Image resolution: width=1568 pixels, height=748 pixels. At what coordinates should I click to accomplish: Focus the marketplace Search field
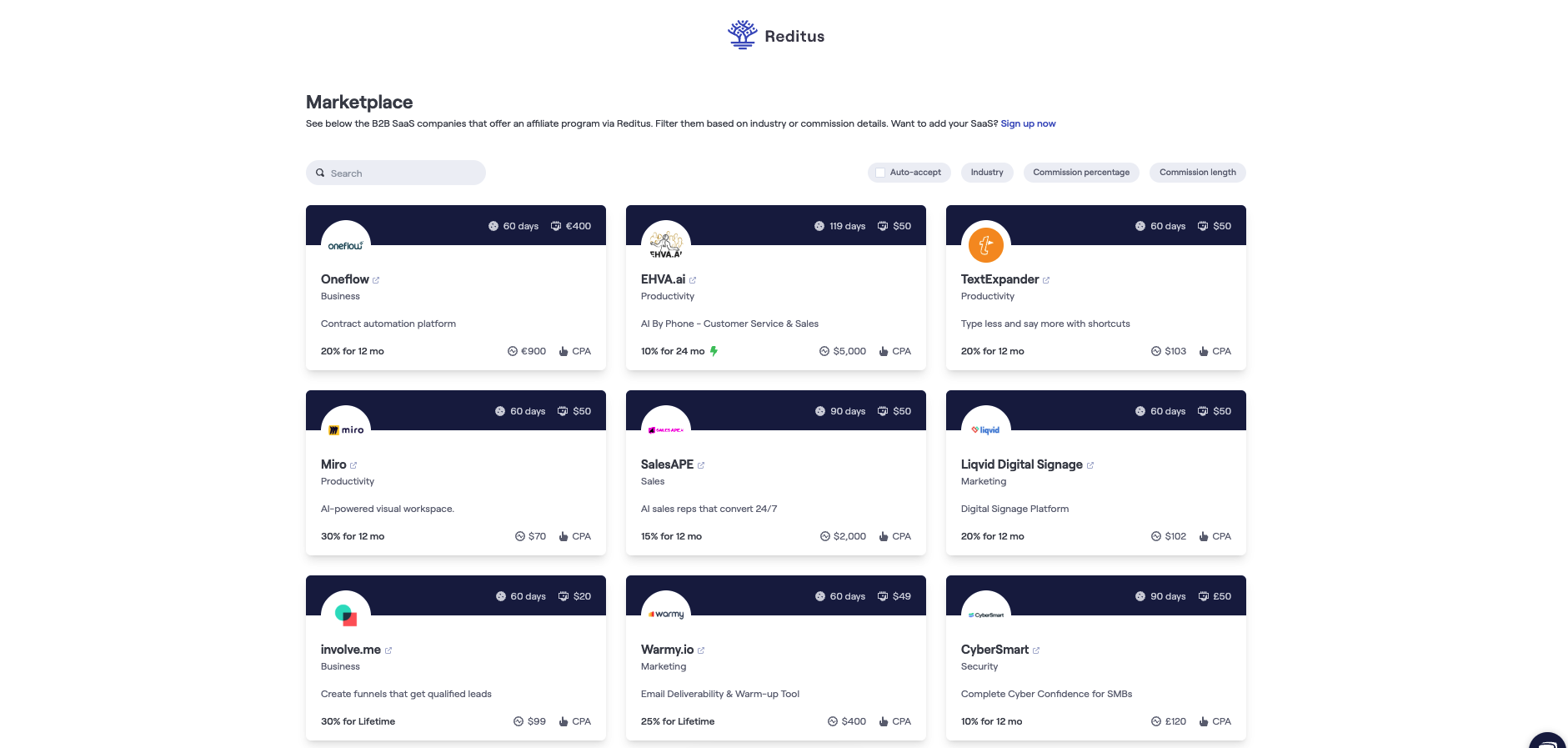(x=396, y=173)
